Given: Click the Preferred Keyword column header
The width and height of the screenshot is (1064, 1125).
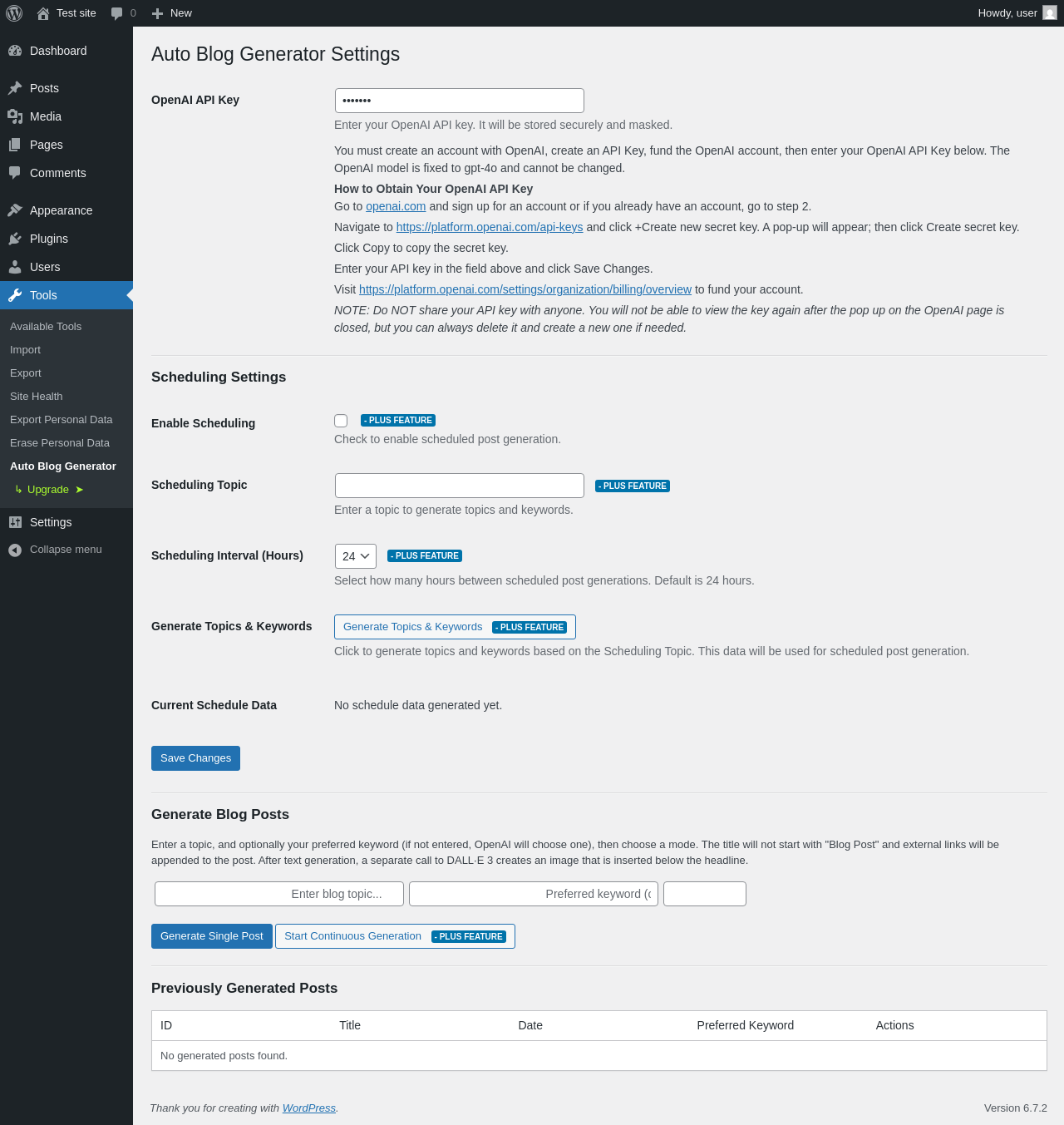Looking at the screenshot, I should tap(746, 1025).
